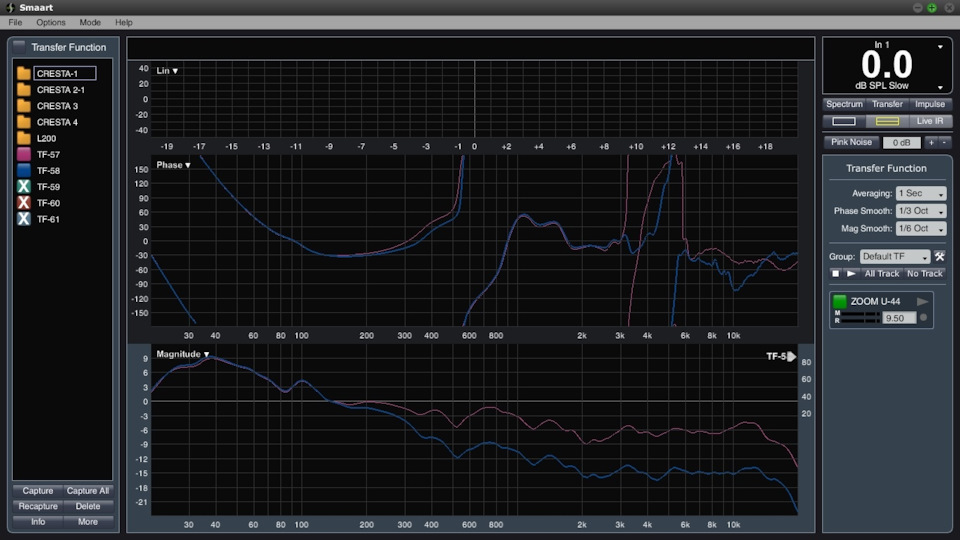Open the measurement config wrench icon
The width and height of the screenshot is (960, 540).
[x=939, y=257]
